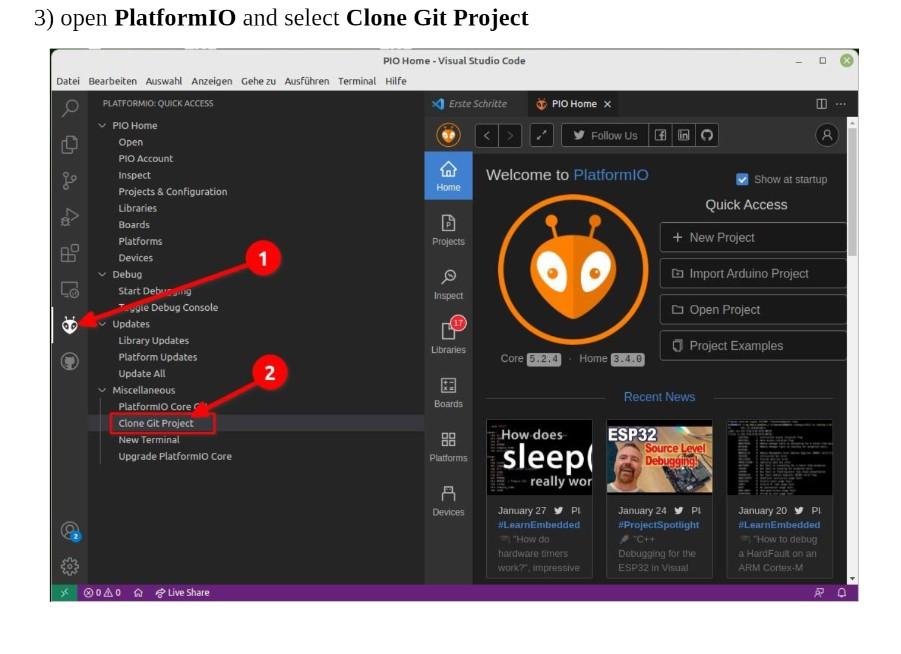Open the ESP32 Source Level Debugging thumbnail

[x=660, y=457]
